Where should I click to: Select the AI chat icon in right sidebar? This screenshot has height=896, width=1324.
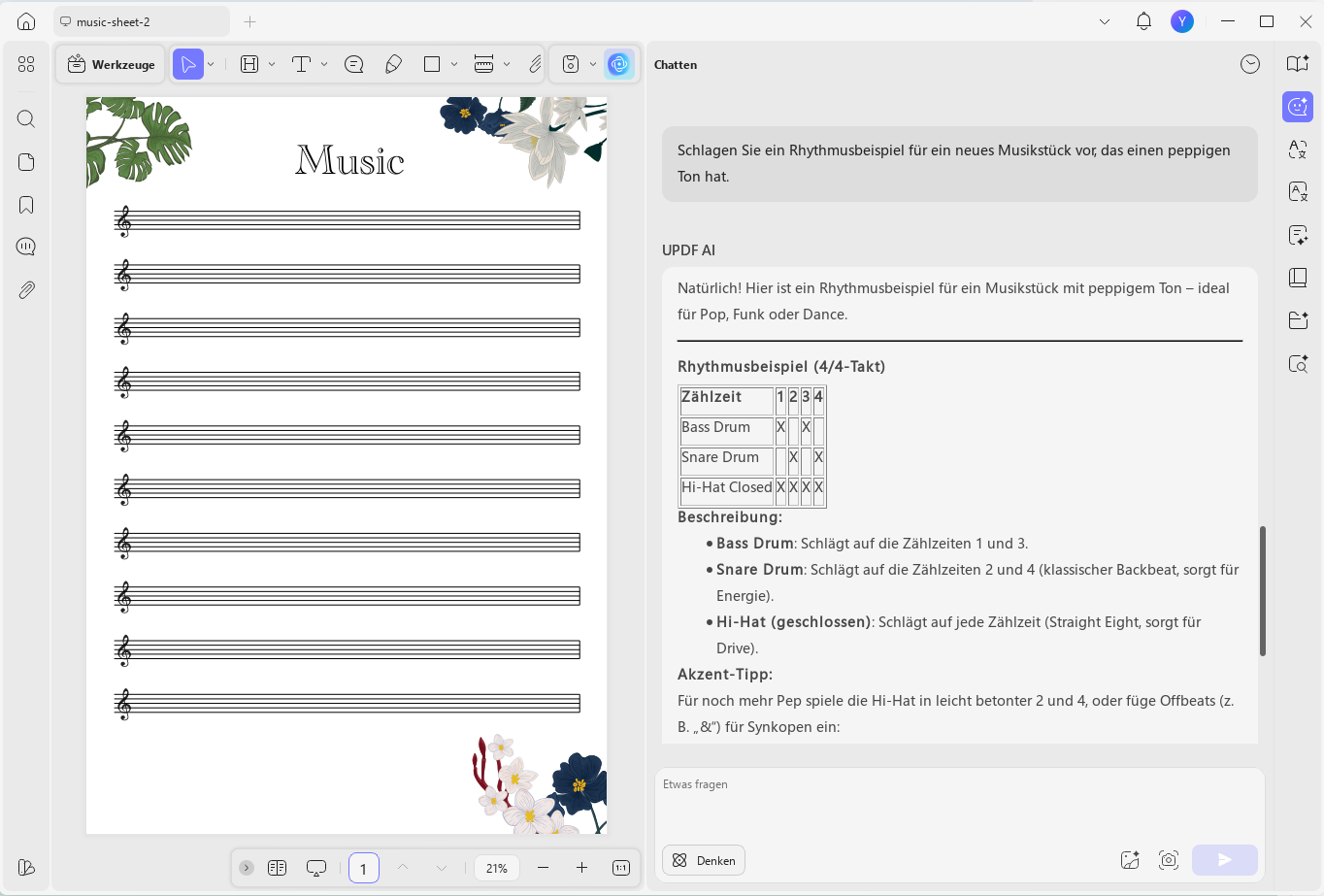pyautogui.click(x=1298, y=107)
